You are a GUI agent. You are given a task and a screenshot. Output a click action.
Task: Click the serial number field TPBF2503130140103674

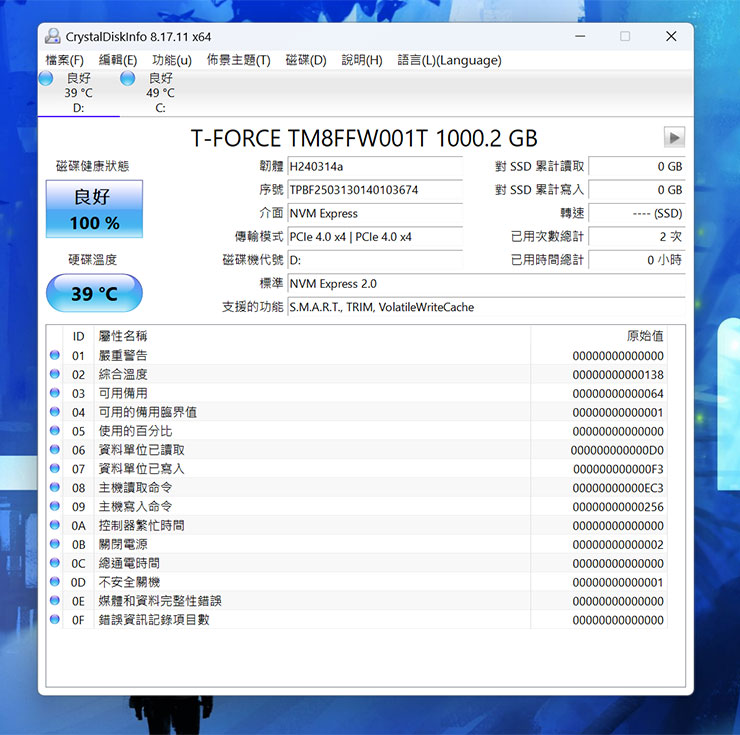[375, 190]
